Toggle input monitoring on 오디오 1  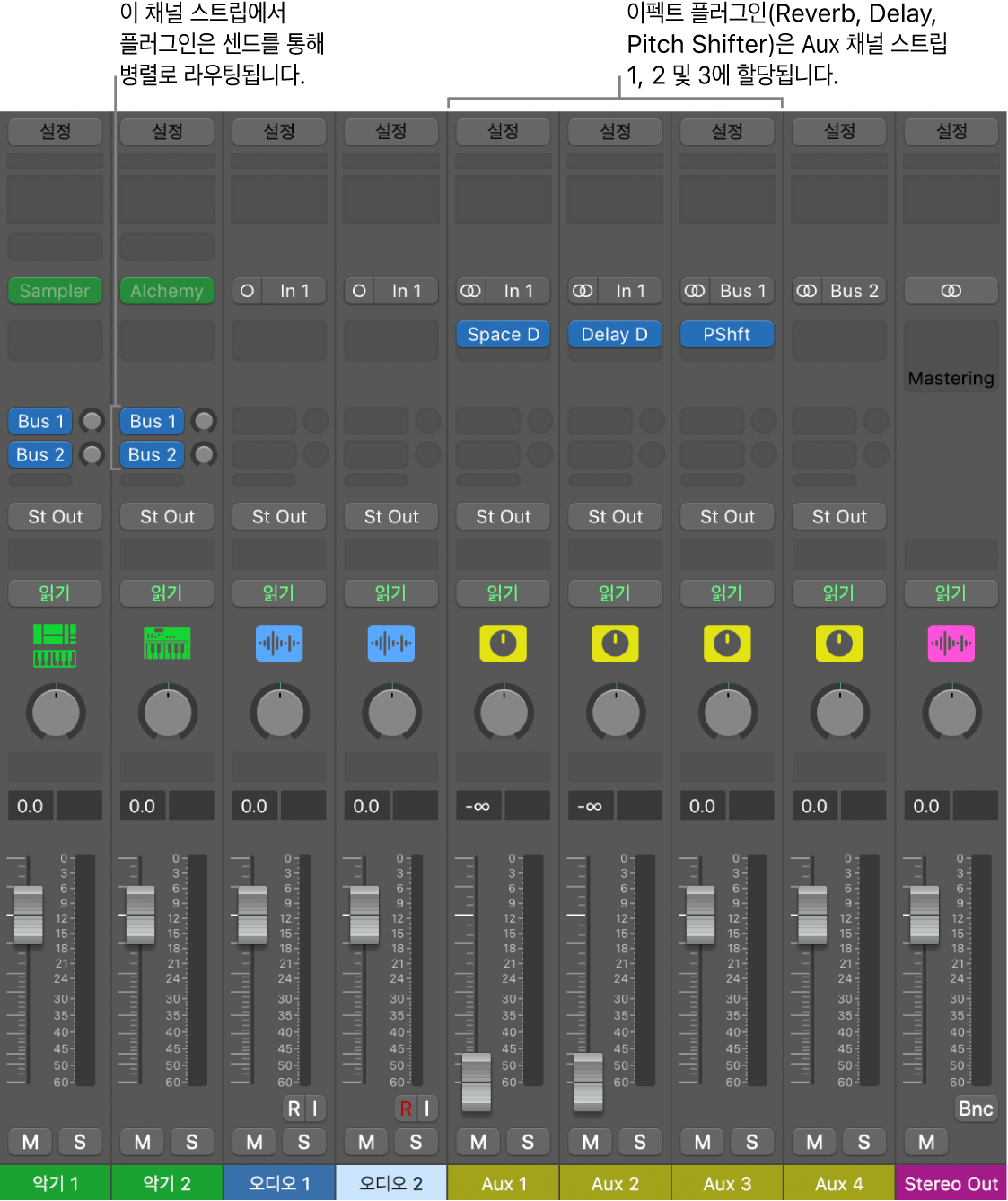[315, 1109]
